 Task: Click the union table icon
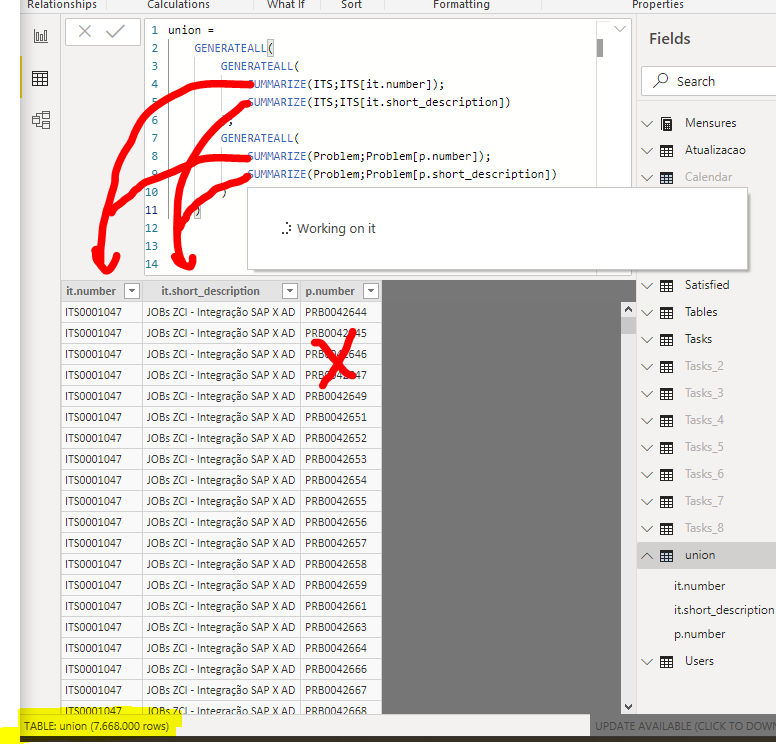pos(667,556)
